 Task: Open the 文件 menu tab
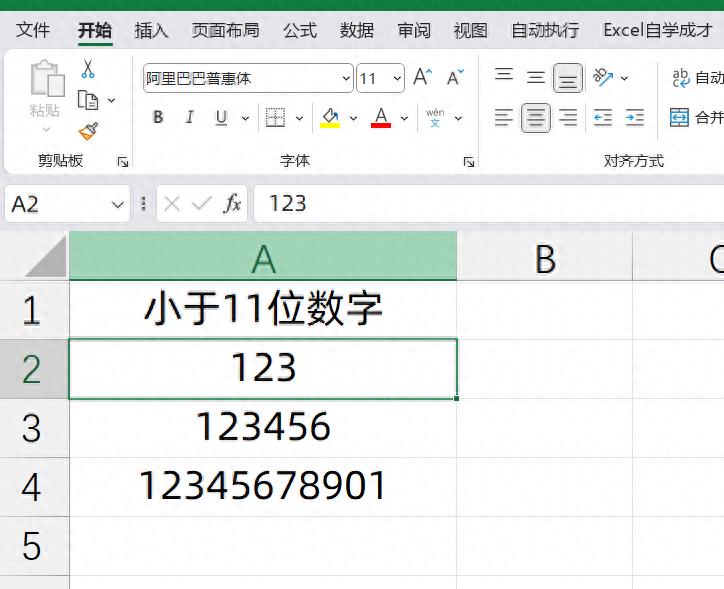[x=33, y=30]
